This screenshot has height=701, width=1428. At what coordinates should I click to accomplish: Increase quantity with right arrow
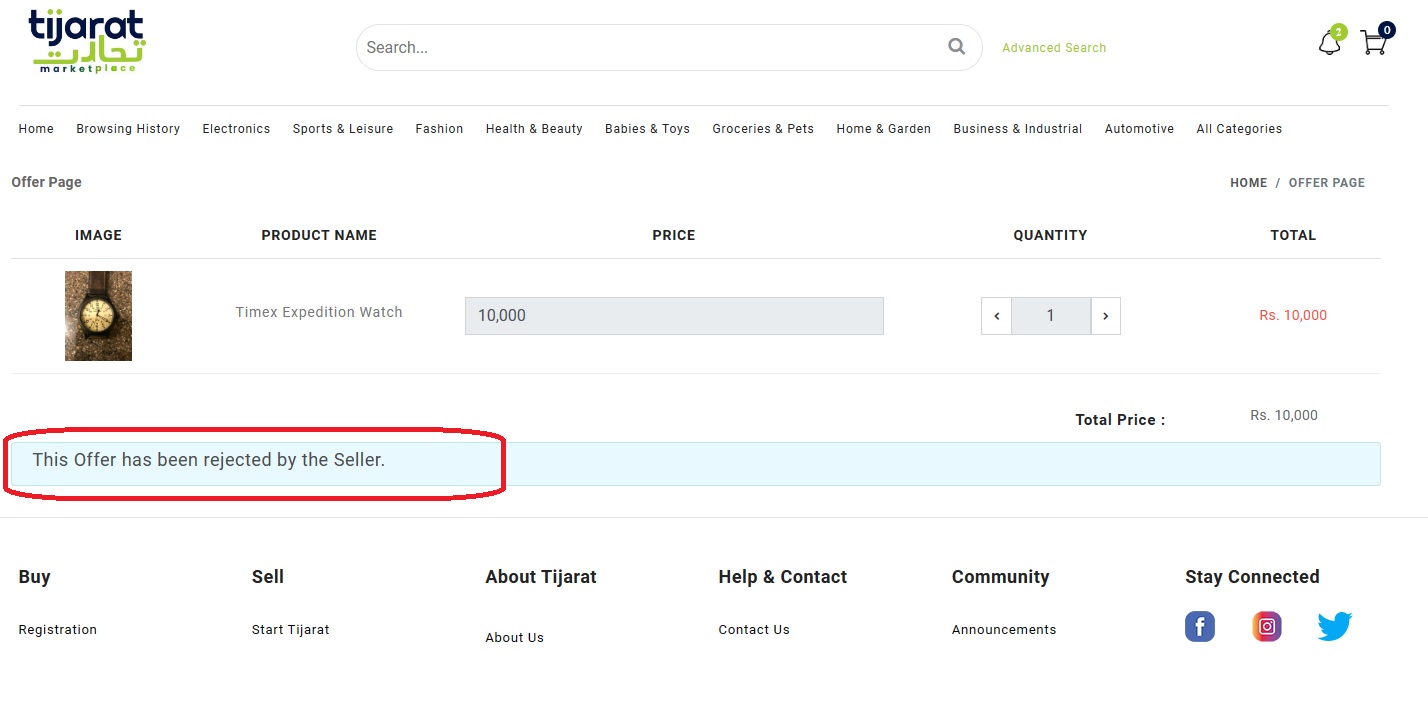pyautogui.click(x=1105, y=316)
